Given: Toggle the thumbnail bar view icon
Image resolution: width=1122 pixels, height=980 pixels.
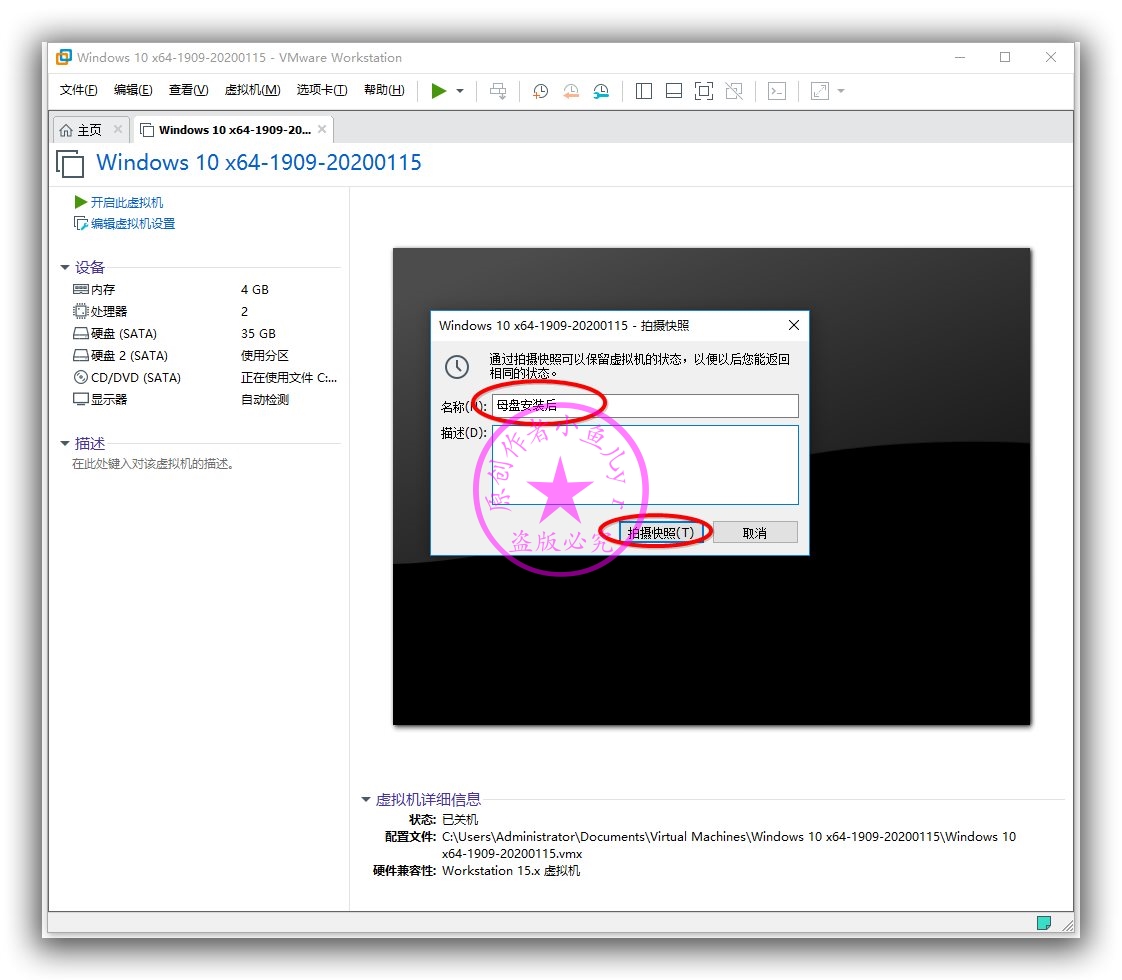Looking at the screenshot, I should [x=674, y=91].
